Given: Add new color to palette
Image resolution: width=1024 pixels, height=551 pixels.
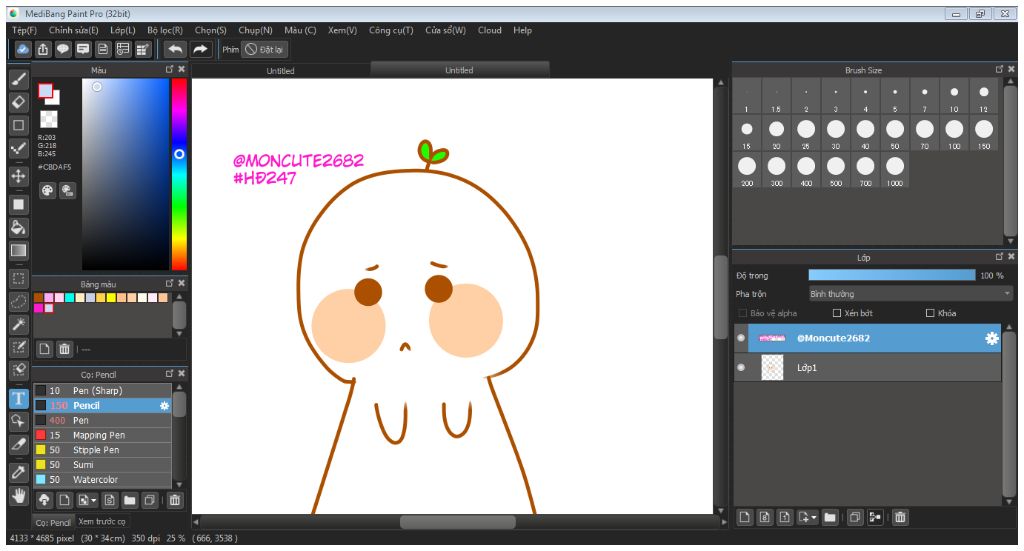Looking at the screenshot, I should coord(44,349).
